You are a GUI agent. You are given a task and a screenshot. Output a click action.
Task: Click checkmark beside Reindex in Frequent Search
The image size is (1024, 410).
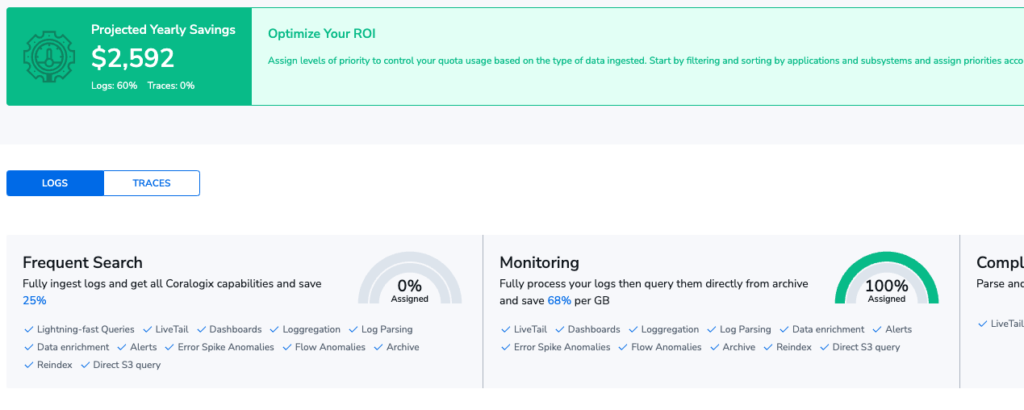(x=28, y=365)
